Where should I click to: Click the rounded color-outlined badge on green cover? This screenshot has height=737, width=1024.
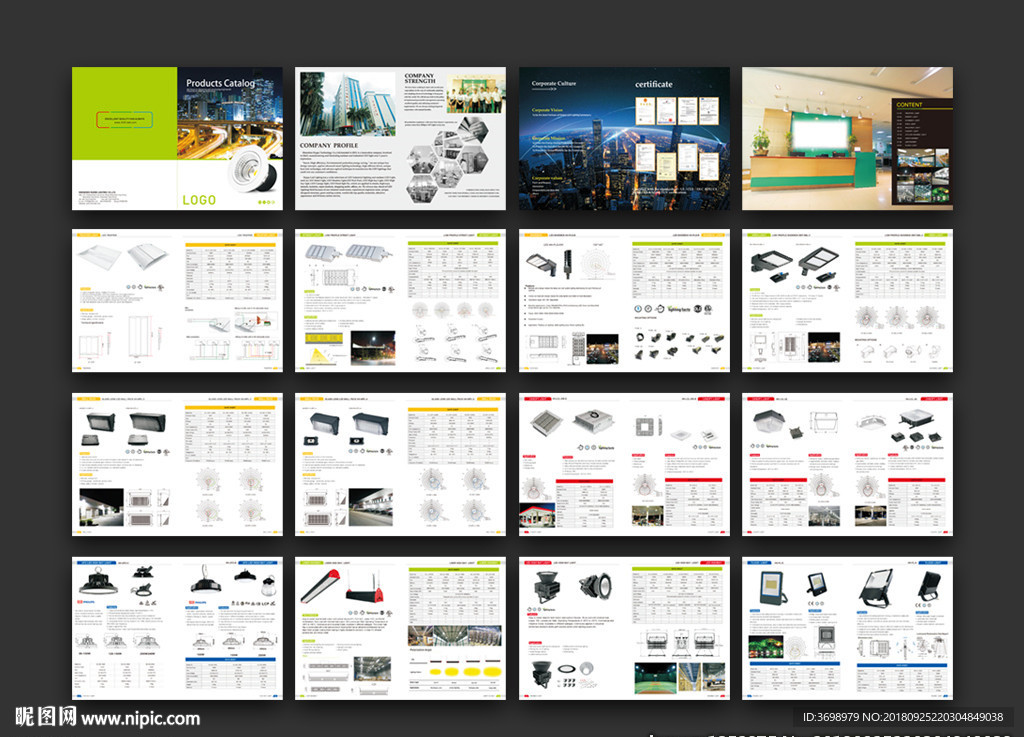pos(125,119)
